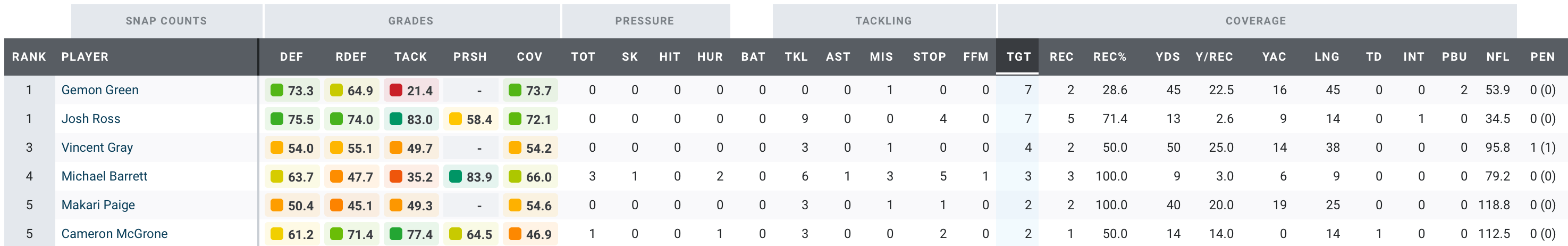Sort by PLAYER column header
This screenshot has height=246, width=1568.
pyautogui.click(x=85, y=57)
